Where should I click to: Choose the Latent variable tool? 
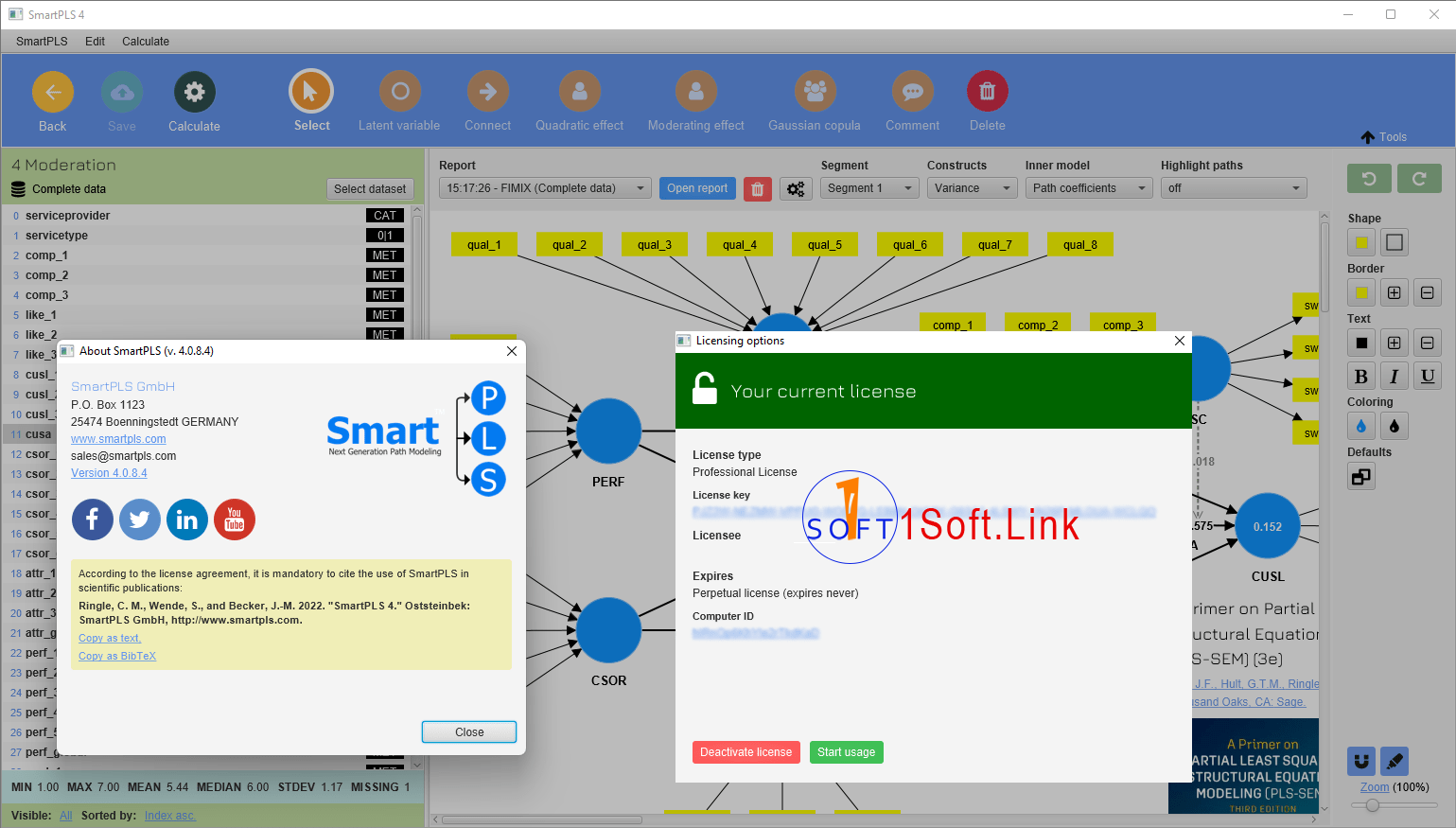[x=400, y=91]
